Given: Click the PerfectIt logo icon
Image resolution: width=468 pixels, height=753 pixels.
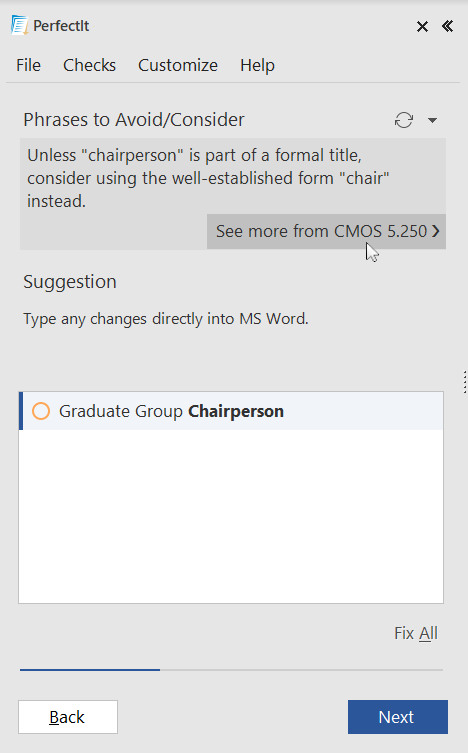Looking at the screenshot, I should click(x=20, y=25).
